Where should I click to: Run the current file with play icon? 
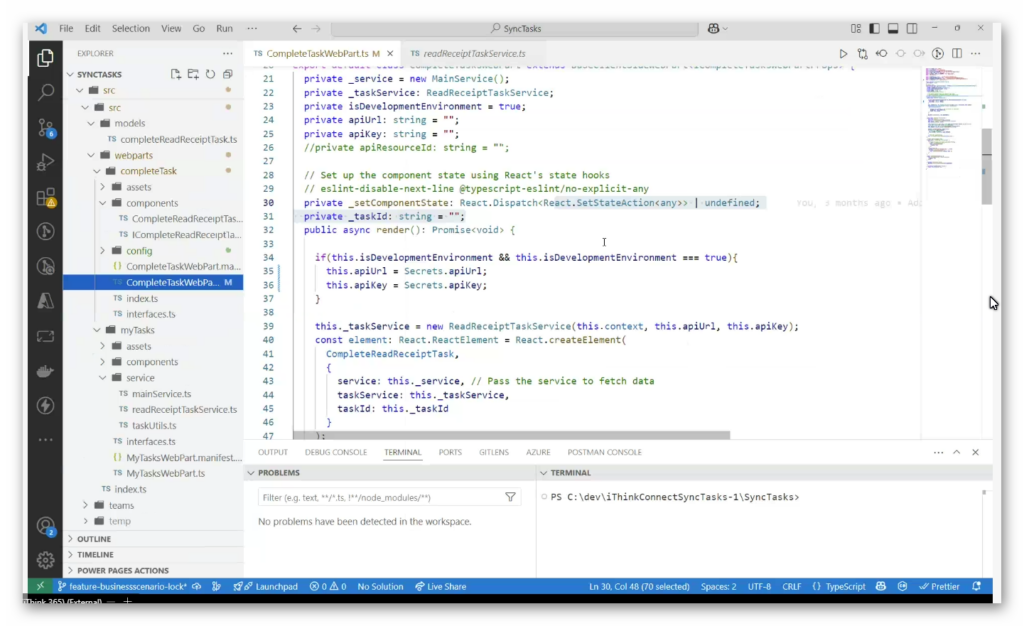[843, 54]
